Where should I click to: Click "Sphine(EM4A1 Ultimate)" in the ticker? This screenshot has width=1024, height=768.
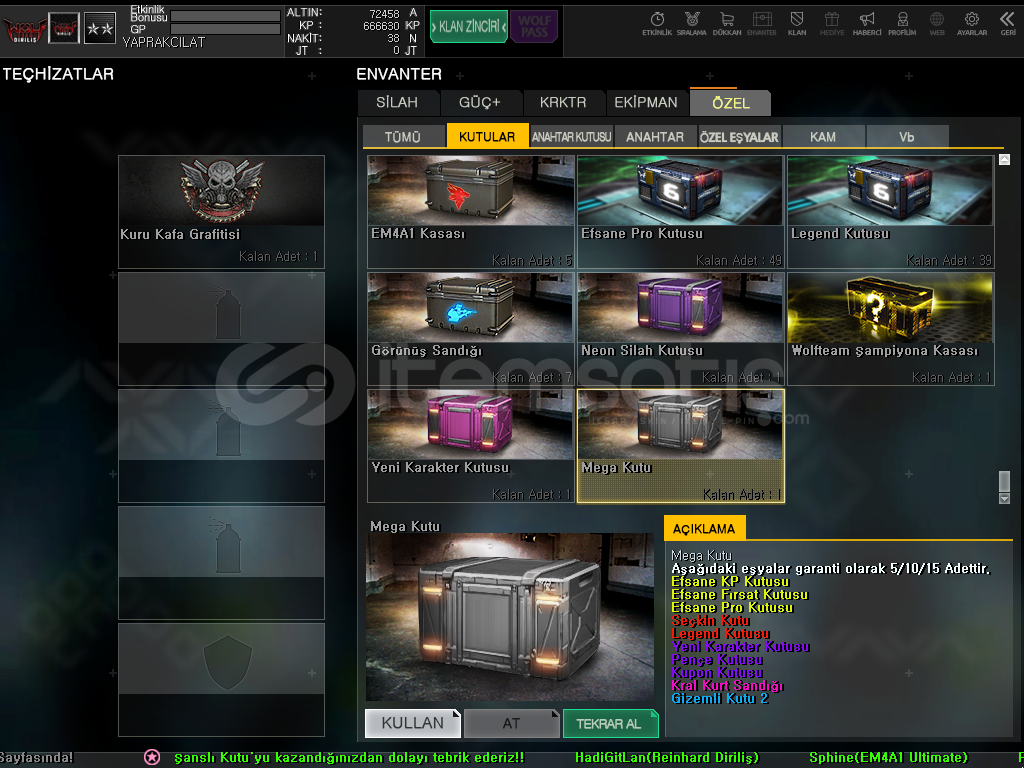(888, 758)
